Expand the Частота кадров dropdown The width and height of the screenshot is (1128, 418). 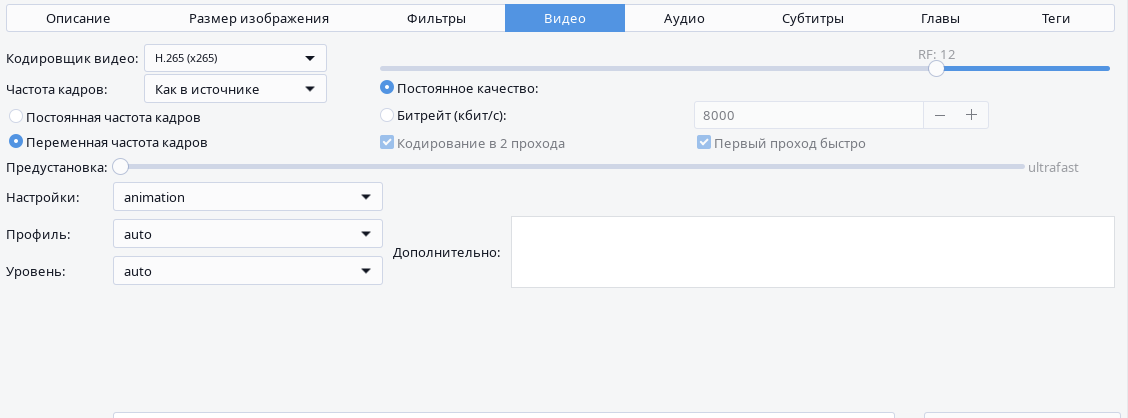(235, 89)
